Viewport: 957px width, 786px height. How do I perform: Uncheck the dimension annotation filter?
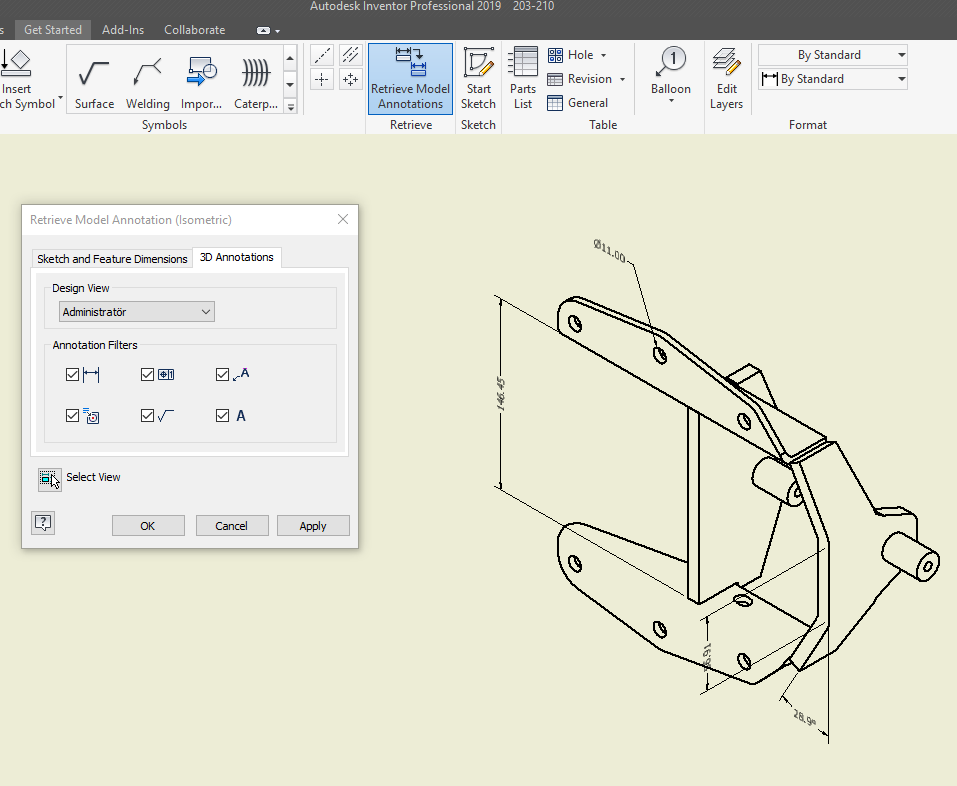[x=72, y=374]
